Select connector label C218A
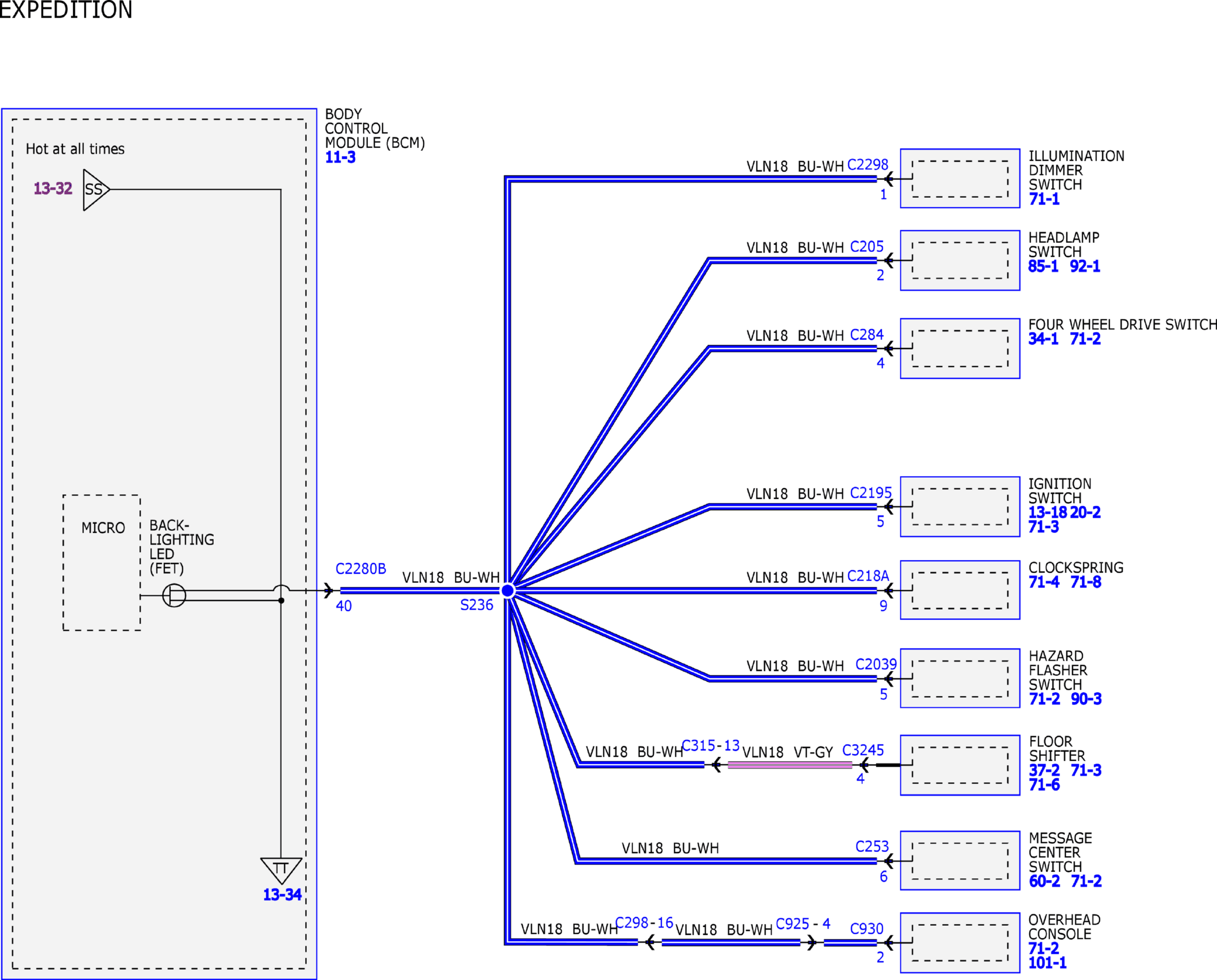The width and height of the screenshot is (1217, 980). [x=868, y=576]
